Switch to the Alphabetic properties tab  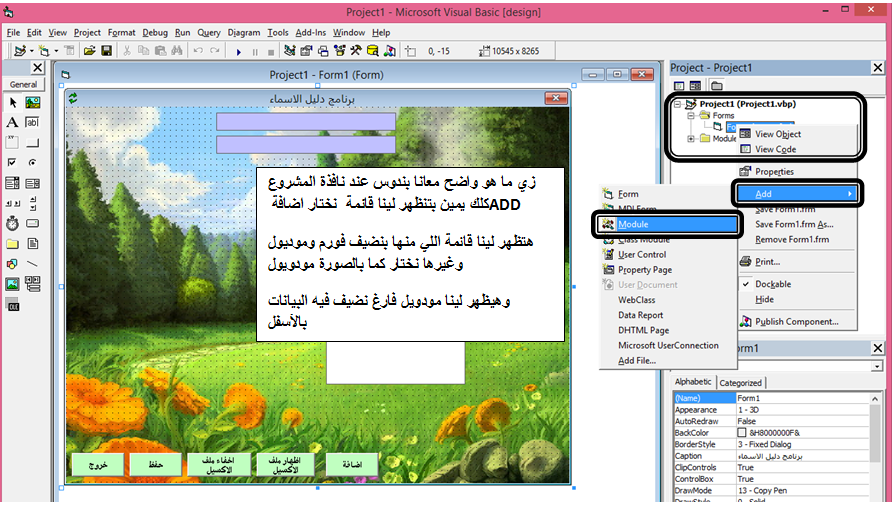693,382
